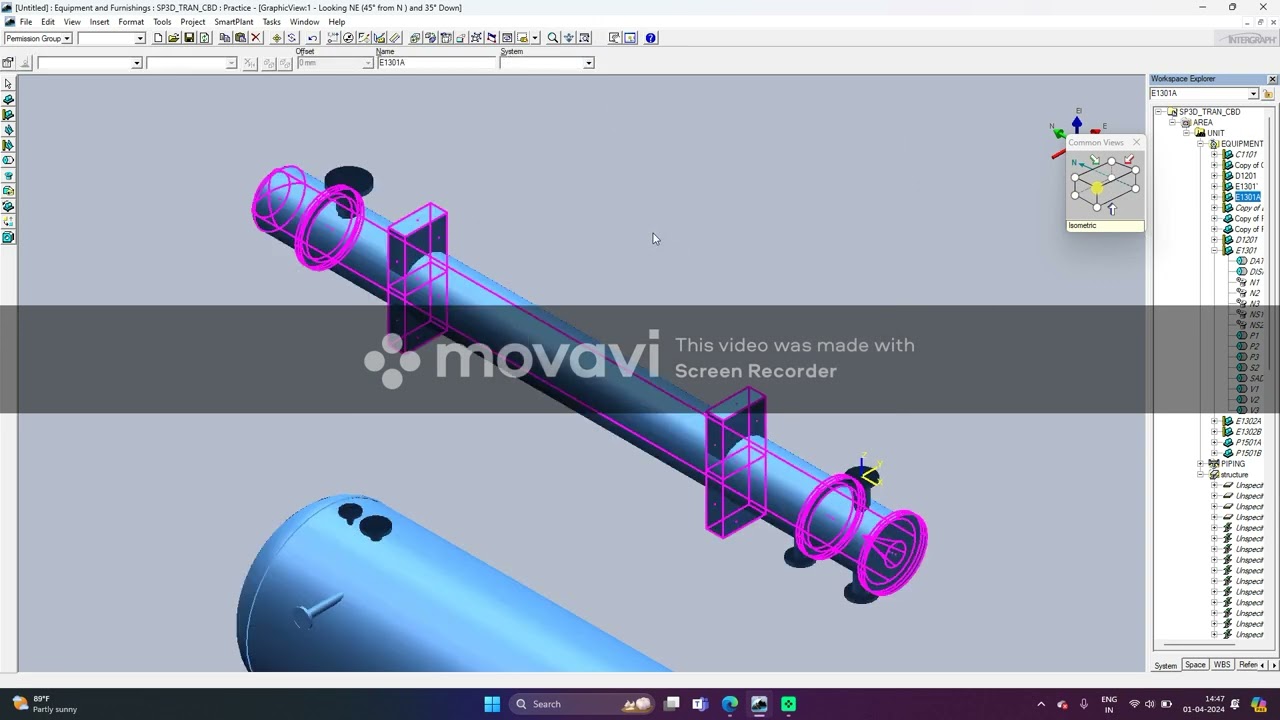Collapse the EQUIPMENT tree node
This screenshot has width=1280, height=720.
coord(1200,144)
